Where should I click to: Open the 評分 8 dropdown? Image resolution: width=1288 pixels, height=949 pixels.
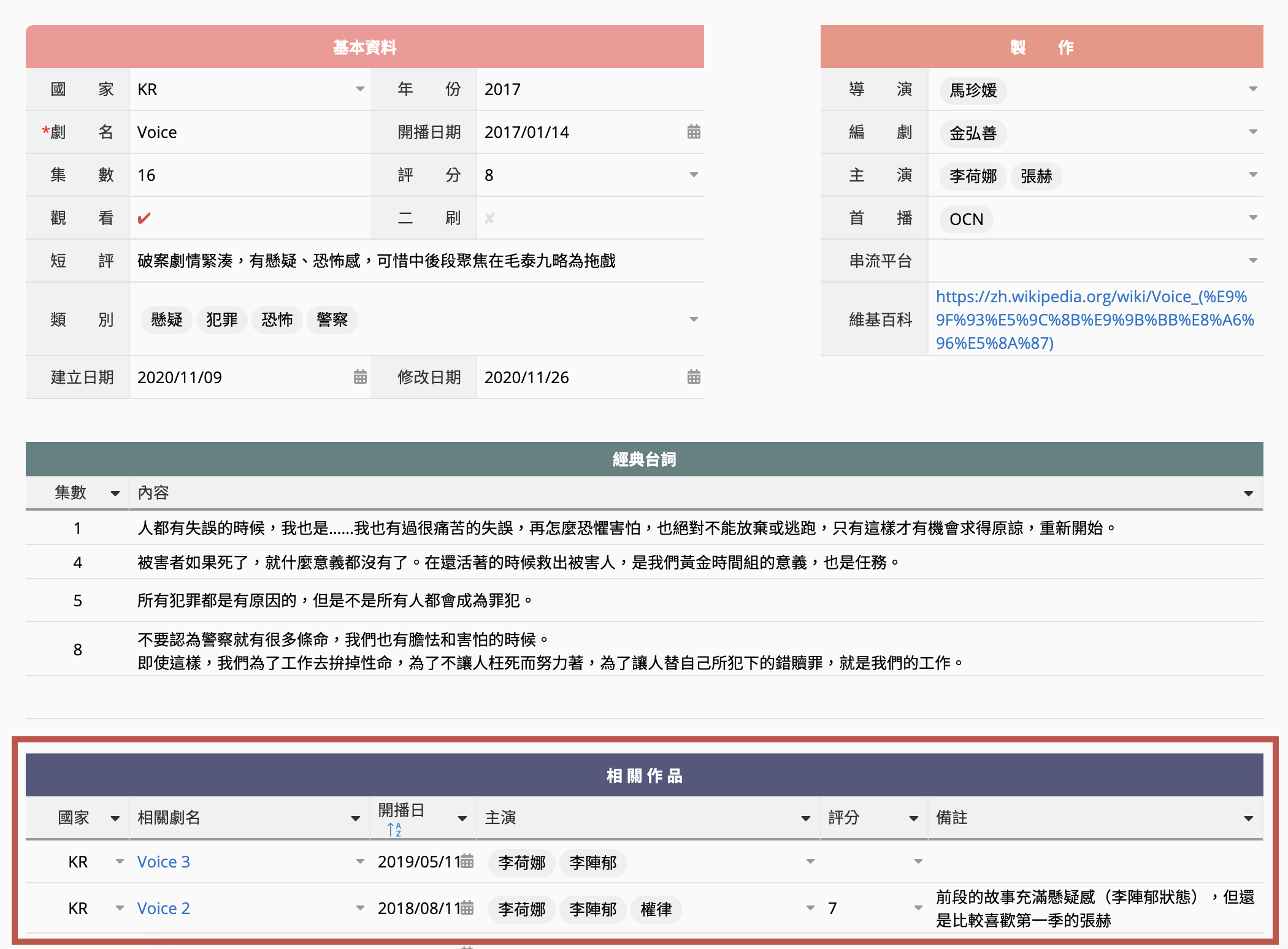point(694,175)
